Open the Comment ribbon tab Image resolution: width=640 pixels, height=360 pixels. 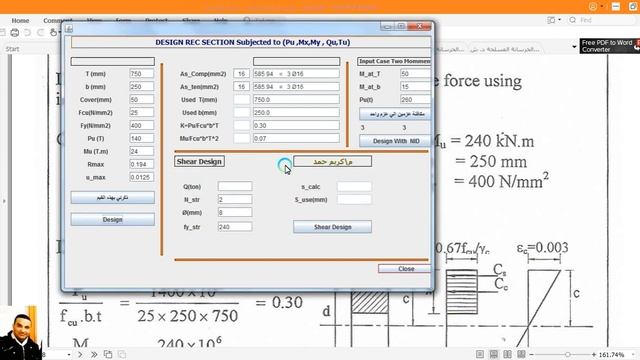coord(58,20)
